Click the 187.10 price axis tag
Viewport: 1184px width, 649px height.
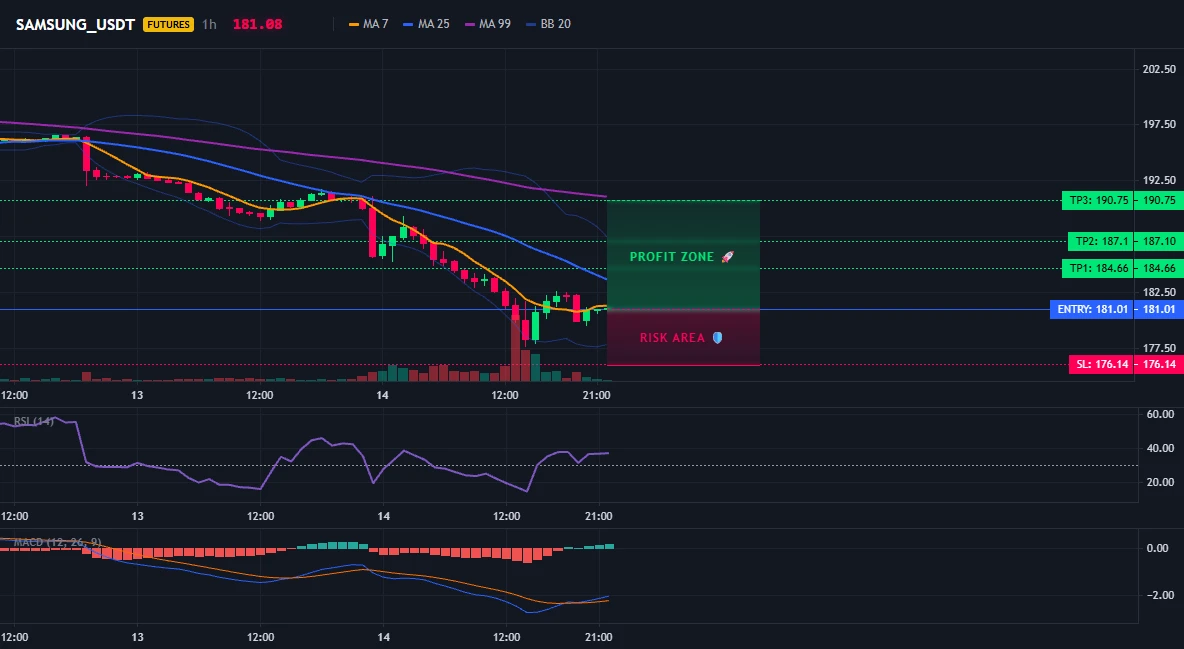click(x=1159, y=241)
